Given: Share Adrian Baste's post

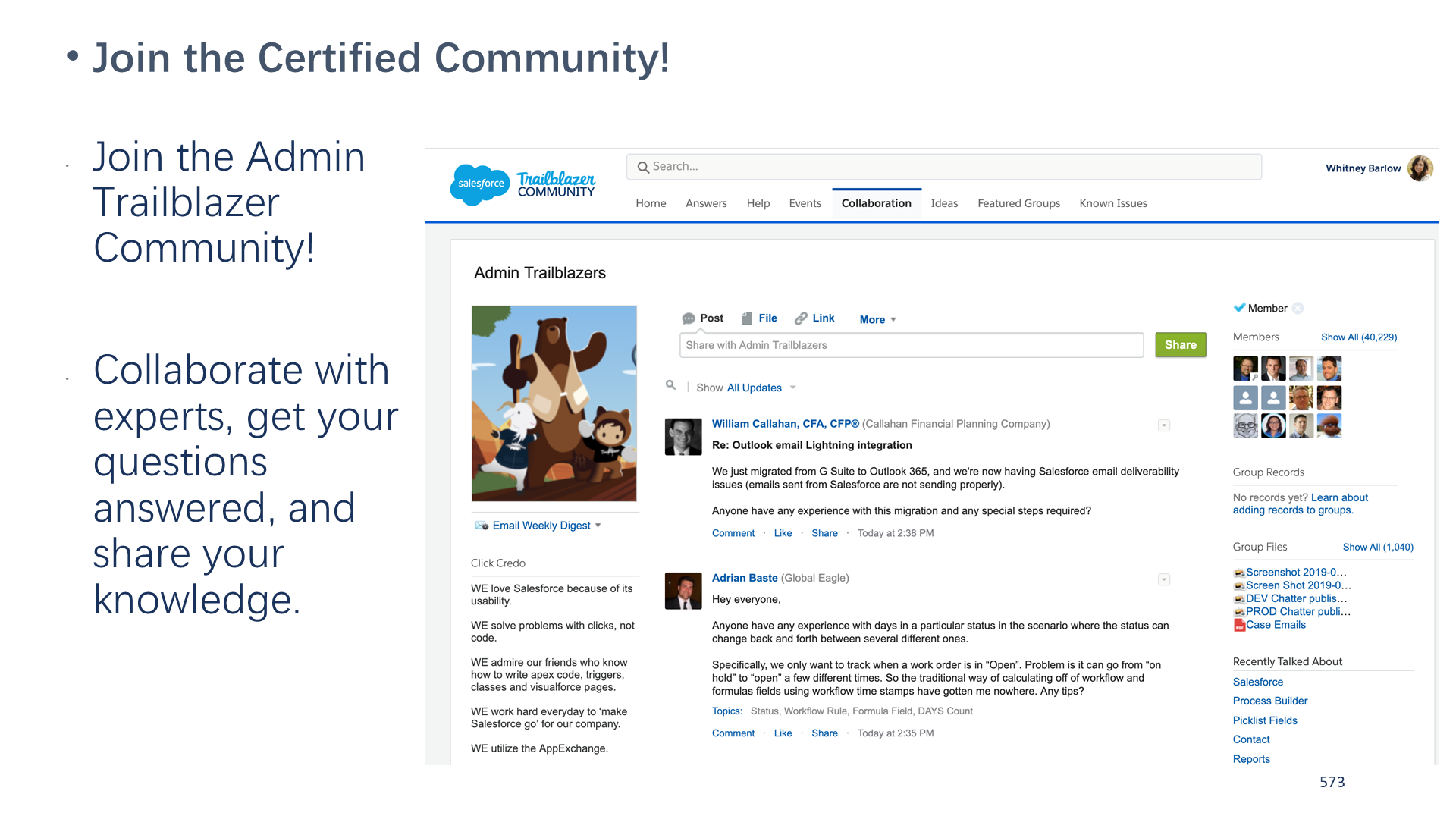Looking at the screenshot, I should click(824, 733).
